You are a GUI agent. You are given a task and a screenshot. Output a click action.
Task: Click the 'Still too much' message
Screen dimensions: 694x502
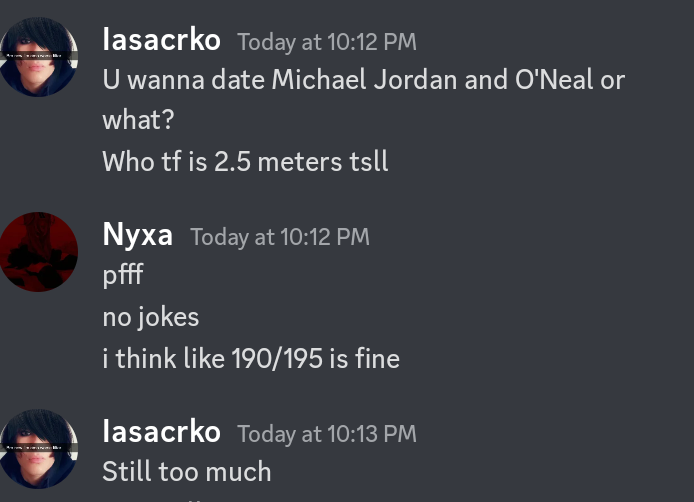tap(187, 471)
